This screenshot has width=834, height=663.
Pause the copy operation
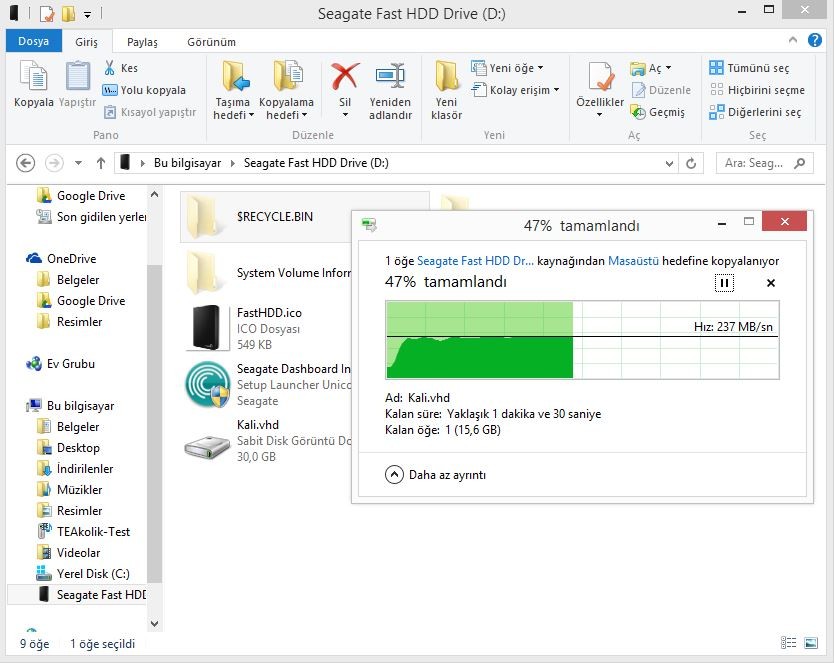[x=724, y=283]
